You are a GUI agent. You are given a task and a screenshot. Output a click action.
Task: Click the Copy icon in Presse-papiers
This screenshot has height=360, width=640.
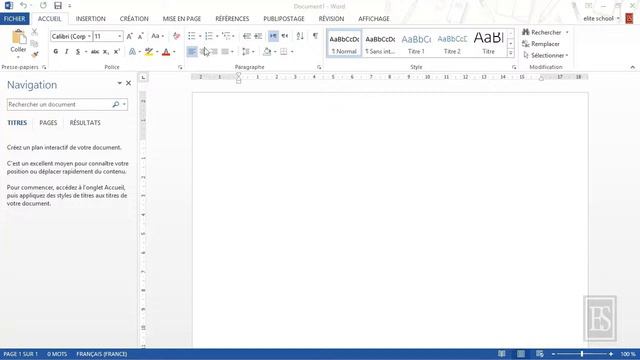35,43
